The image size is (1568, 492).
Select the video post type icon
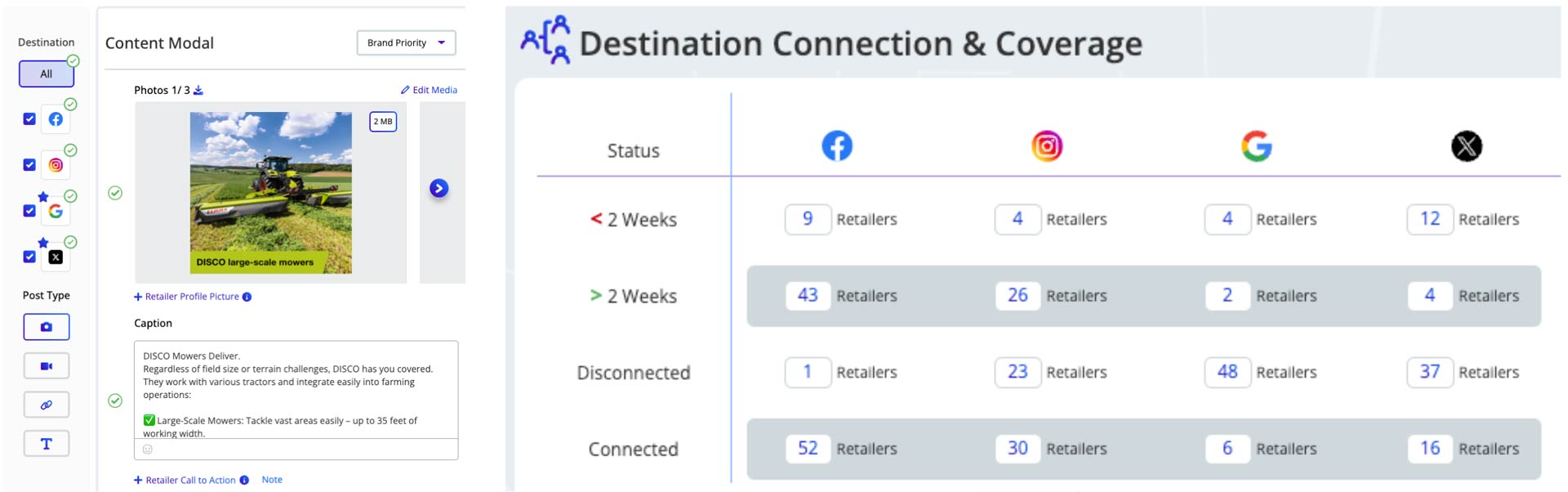tap(47, 366)
